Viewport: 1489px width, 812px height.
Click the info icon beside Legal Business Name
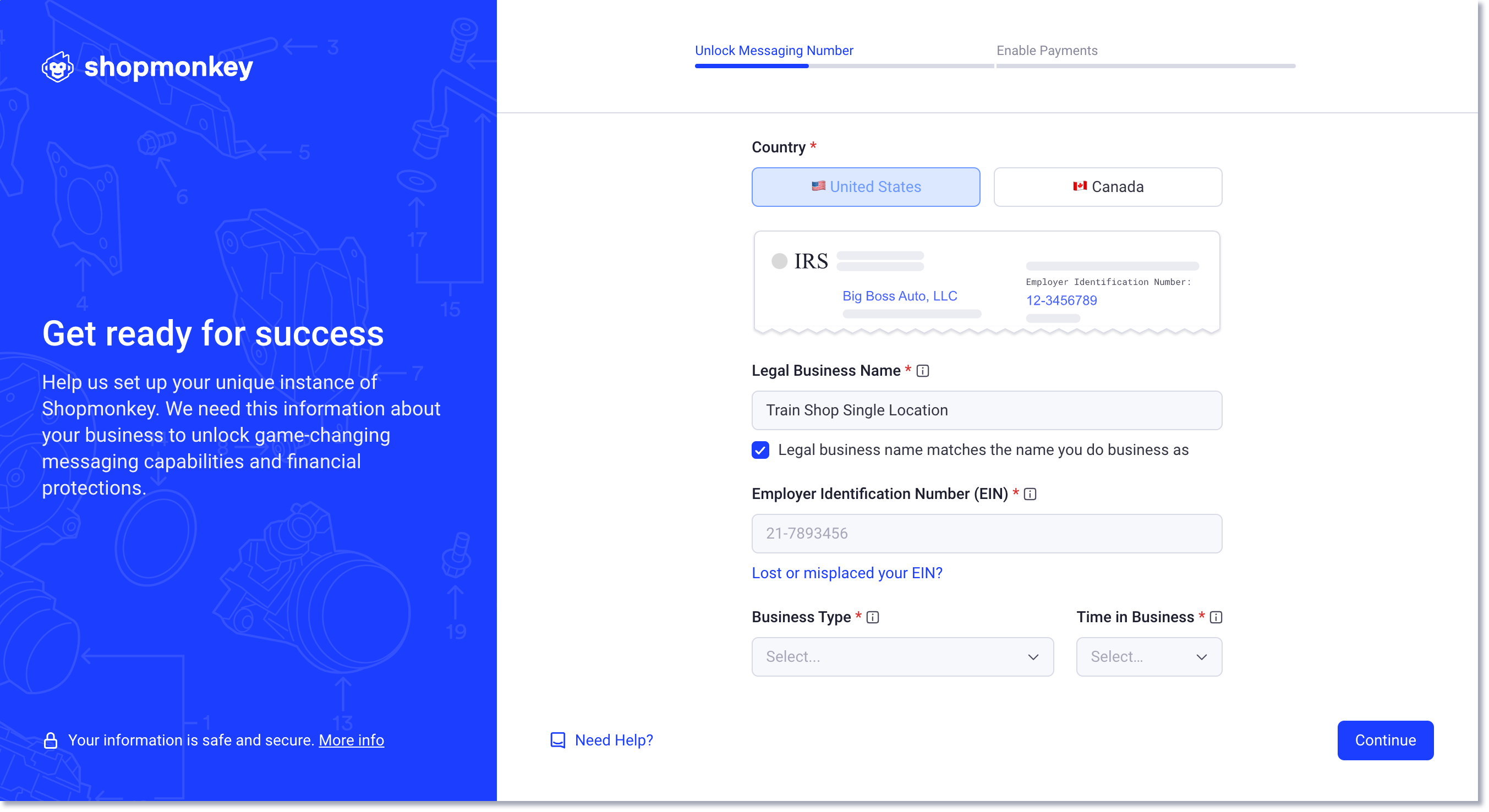(x=923, y=371)
